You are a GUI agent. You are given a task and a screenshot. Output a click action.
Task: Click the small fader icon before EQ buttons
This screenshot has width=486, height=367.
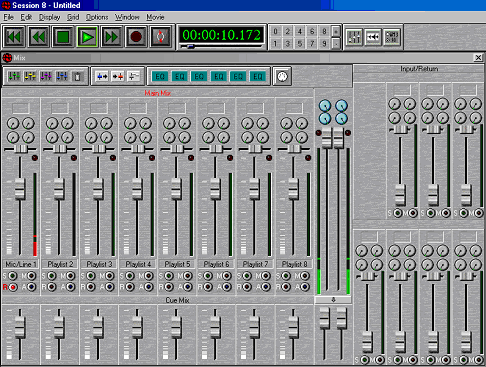tap(134, 76)
